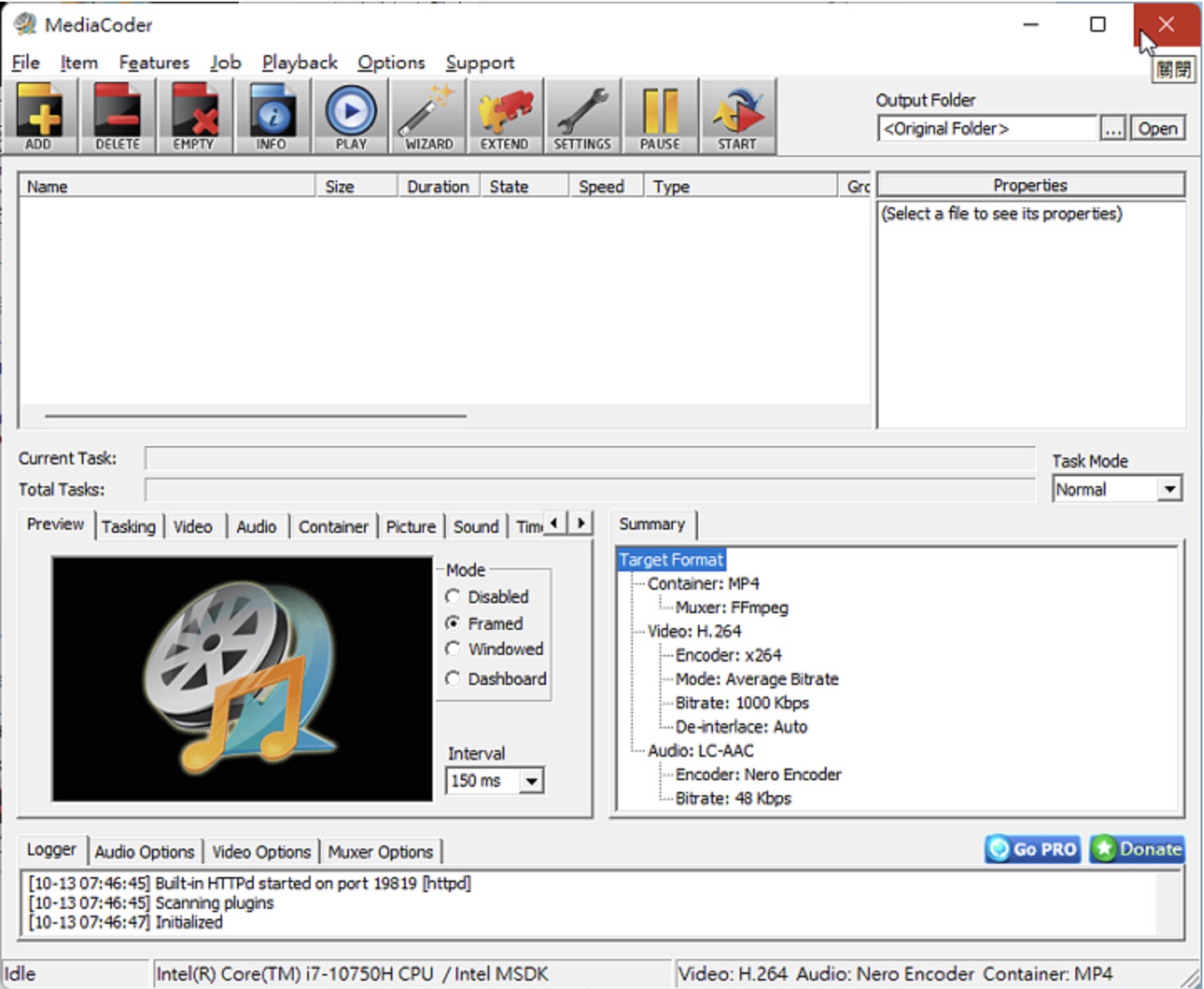This screenshot has width=1204, height=989.
Task: Click the Open output folder button
Action: pyautogui.click(x=1158, y=129)
